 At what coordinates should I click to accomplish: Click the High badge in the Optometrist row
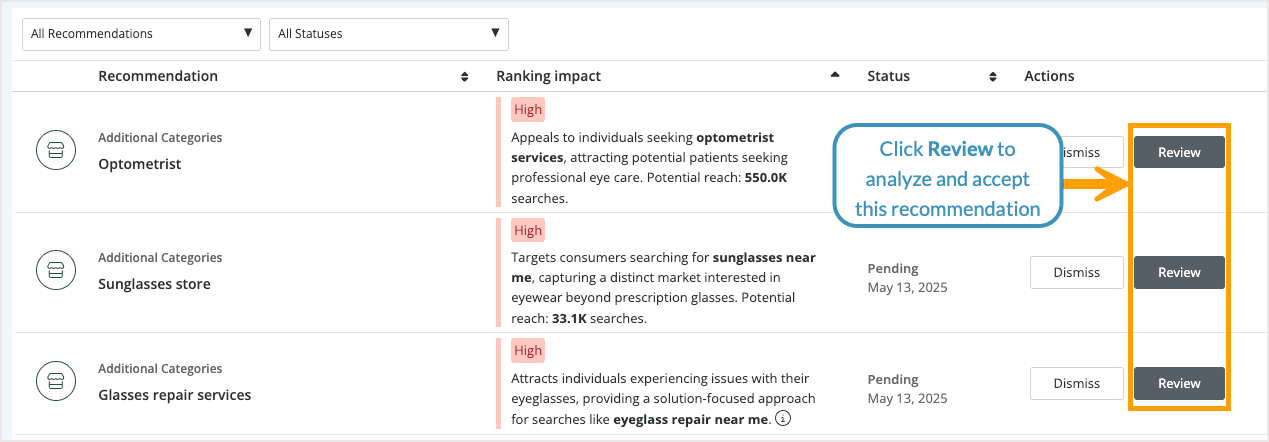(528, 110)
